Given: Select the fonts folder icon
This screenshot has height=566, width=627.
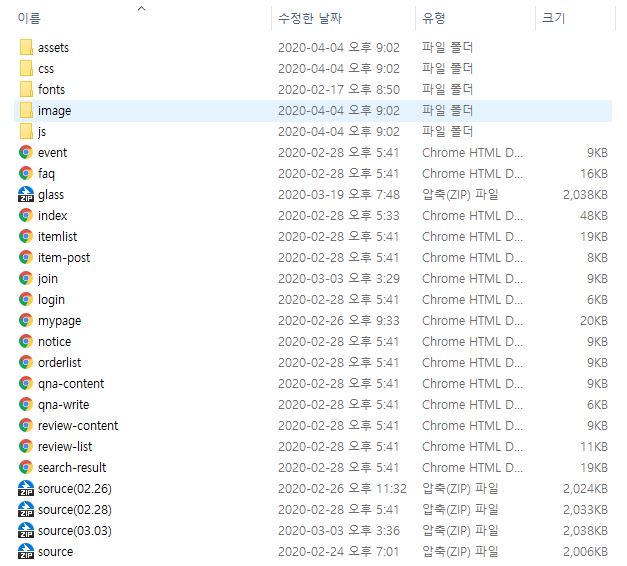Looking at the screenshot, I should pyautogui.click(x=26, y=89).
